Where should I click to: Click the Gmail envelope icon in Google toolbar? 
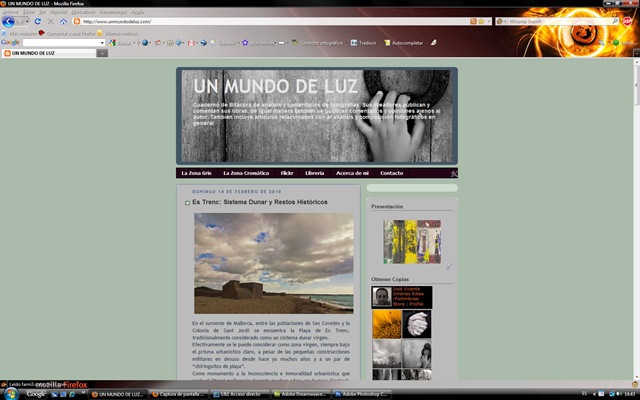191,43
